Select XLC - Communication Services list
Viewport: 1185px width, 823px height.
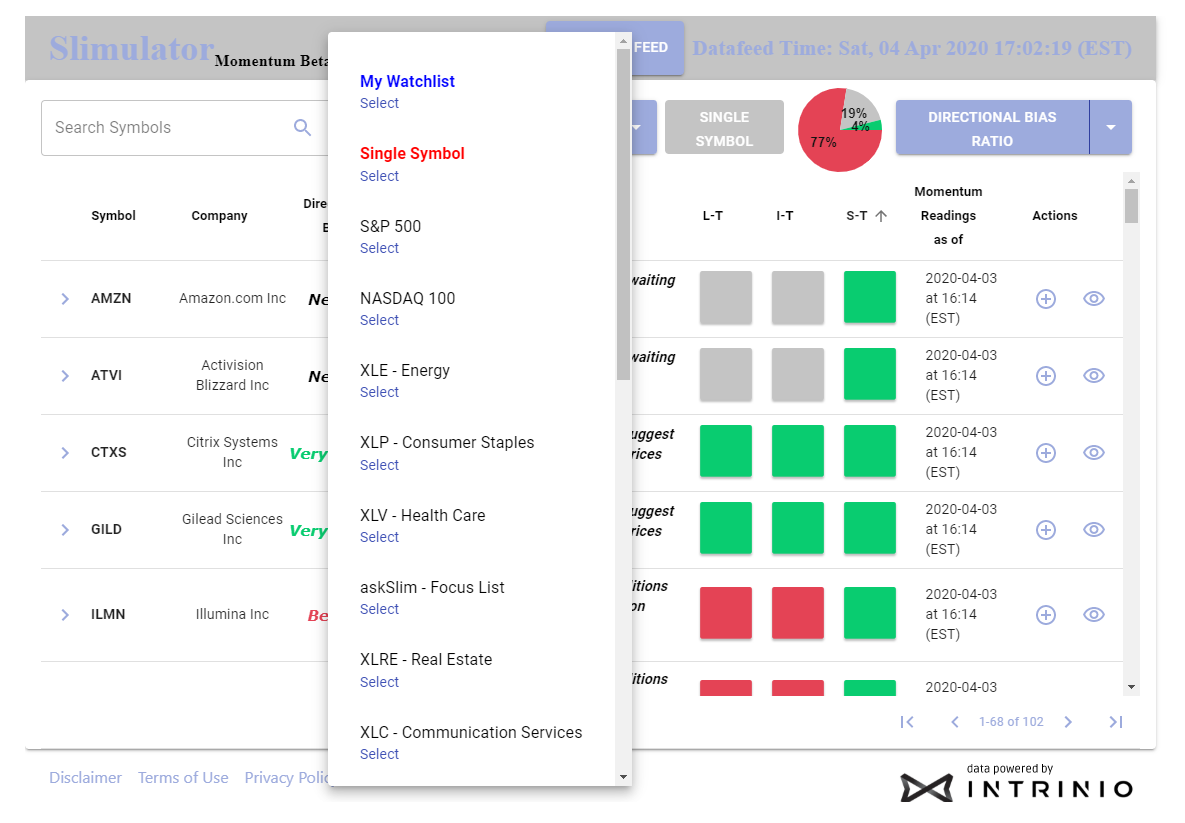click(x=379, y=754)
